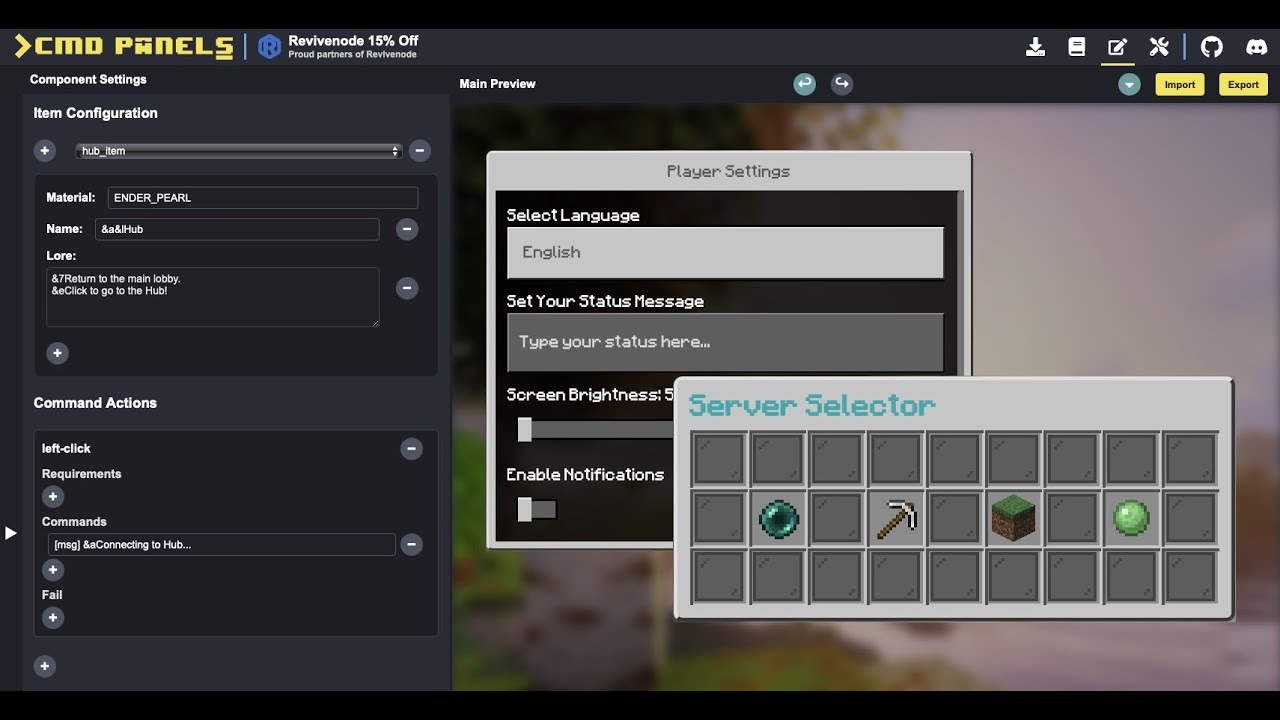Open the documentation book icon
The image size is (1280, 720).
[x=1076, y=47]
